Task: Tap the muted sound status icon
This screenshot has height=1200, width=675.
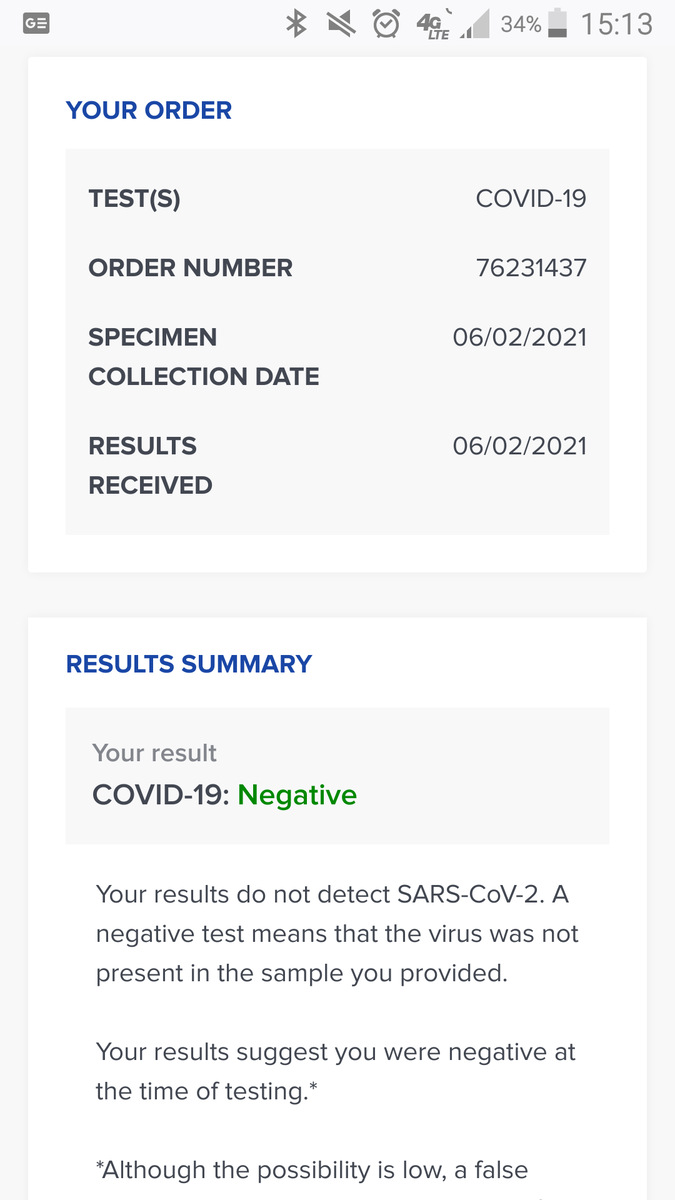Action: (341, 23)
